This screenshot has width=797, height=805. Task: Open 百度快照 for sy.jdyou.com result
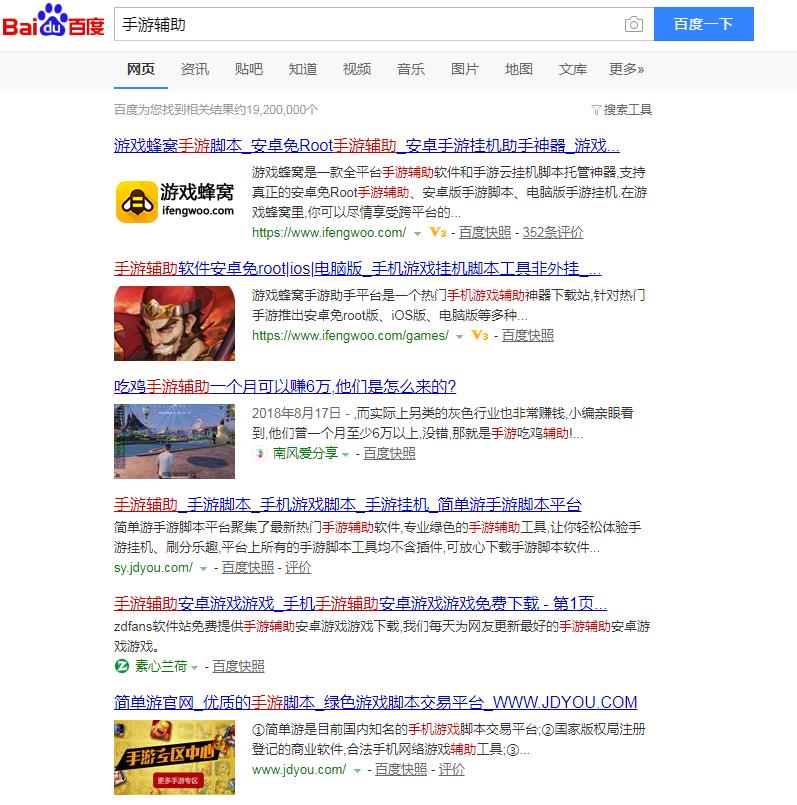pos(248,568)
